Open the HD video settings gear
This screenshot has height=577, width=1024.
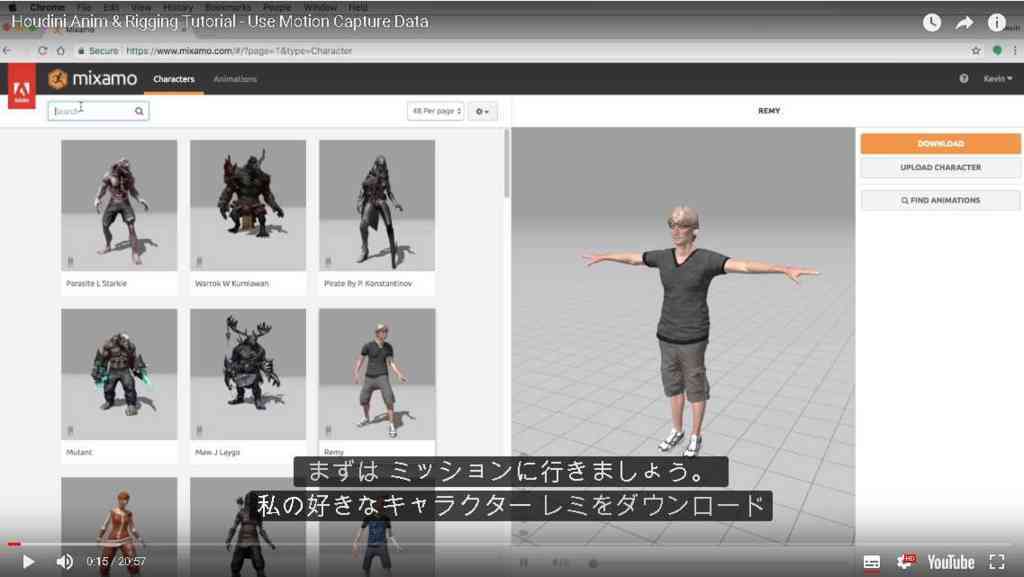(906, 561)
